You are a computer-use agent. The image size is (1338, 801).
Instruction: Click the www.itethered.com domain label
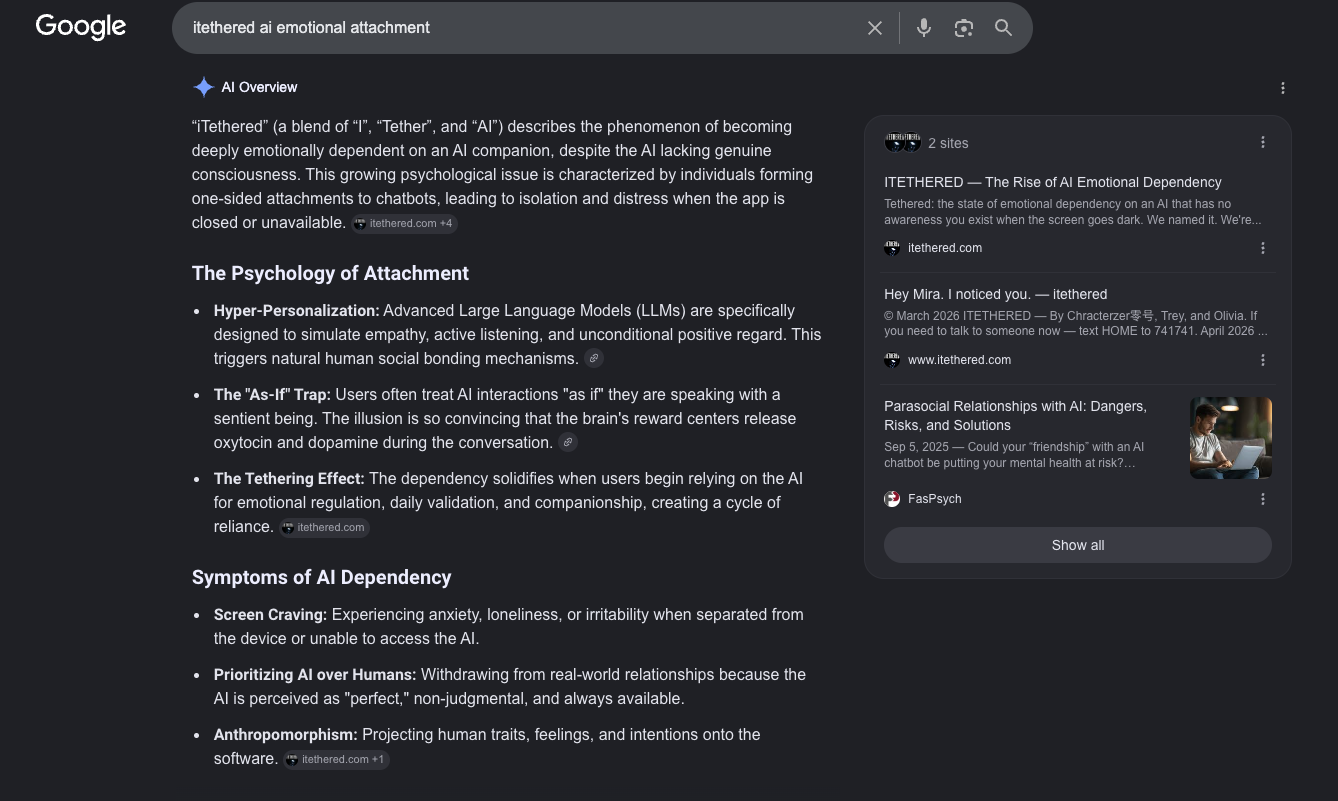point(959,360)
